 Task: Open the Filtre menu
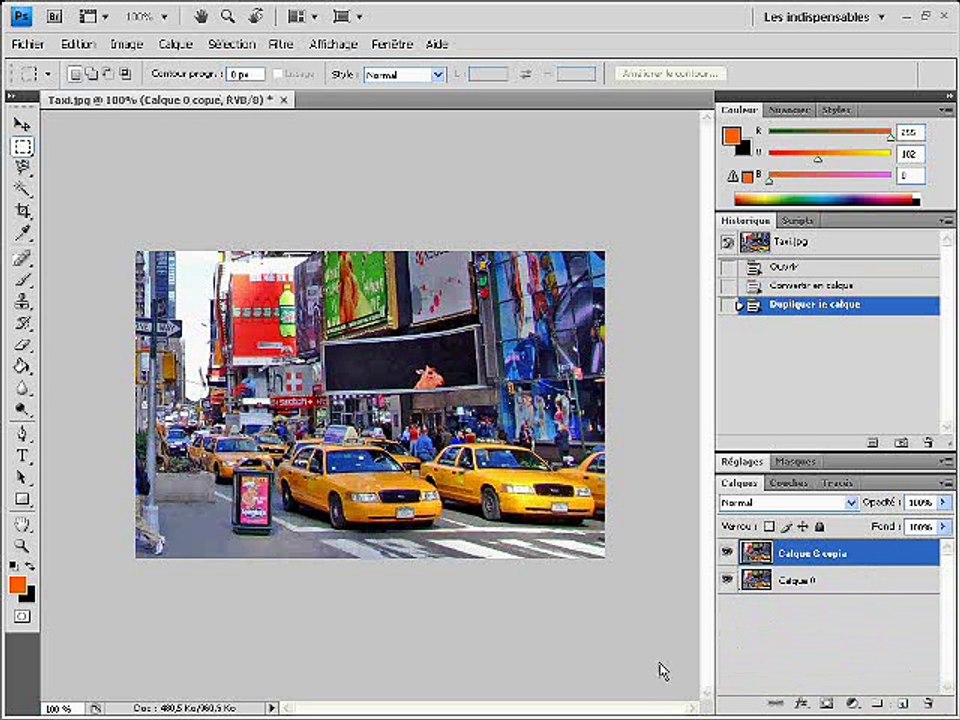(281, 44)
